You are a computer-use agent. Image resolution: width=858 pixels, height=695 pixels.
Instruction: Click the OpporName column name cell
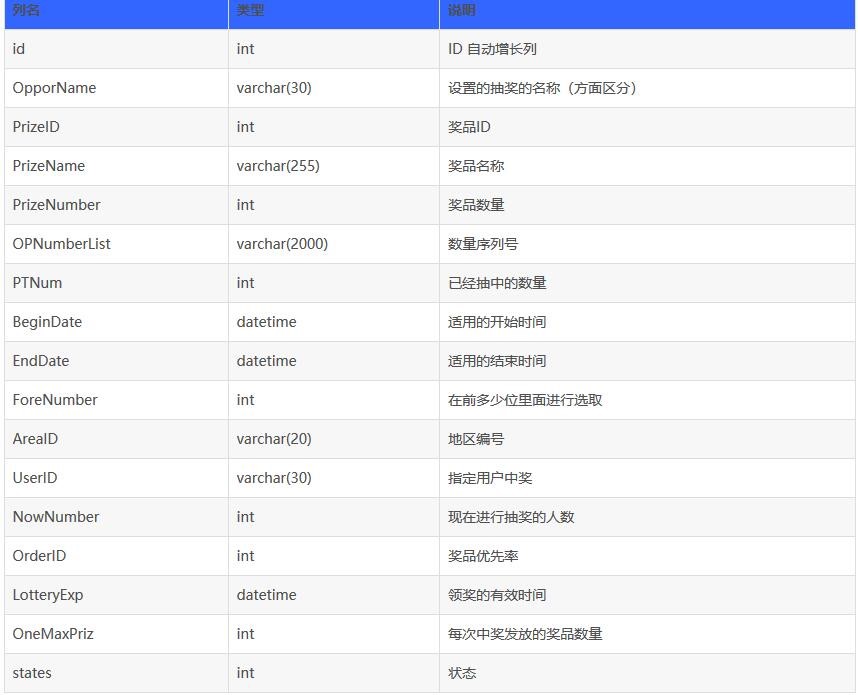[54, 88]
